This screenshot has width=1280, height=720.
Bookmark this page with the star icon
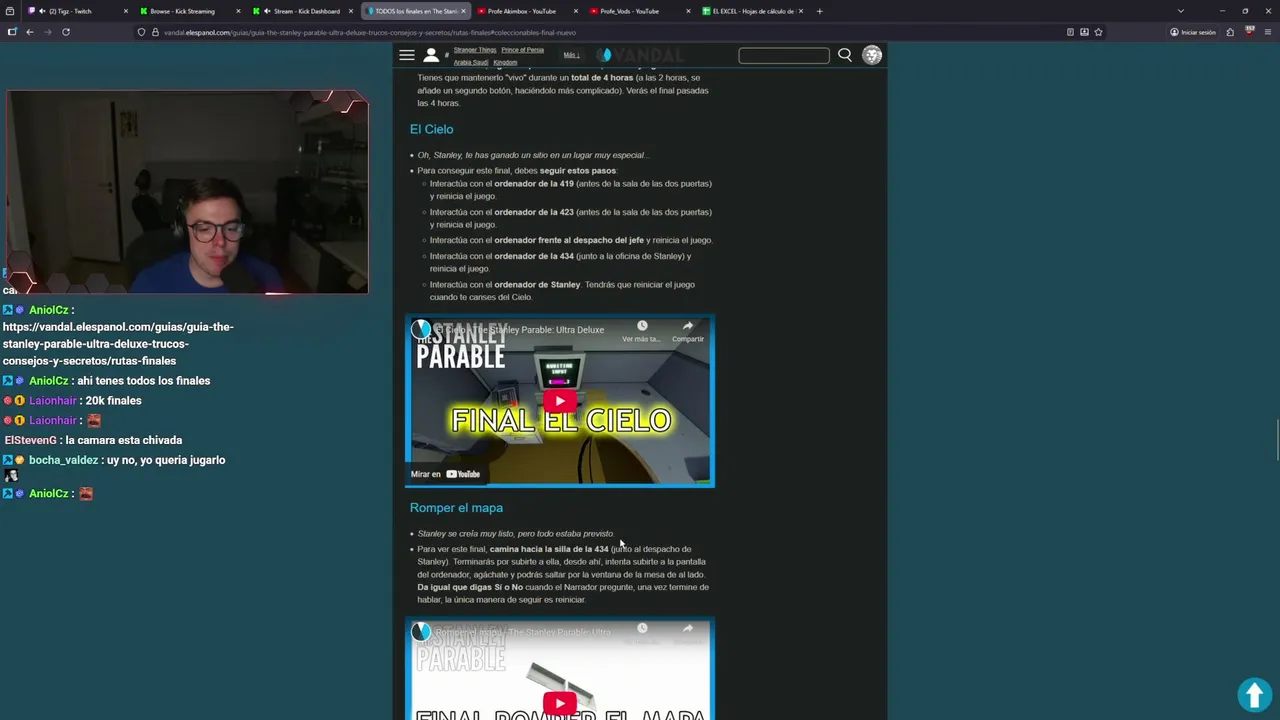[x=1098, y=32]
